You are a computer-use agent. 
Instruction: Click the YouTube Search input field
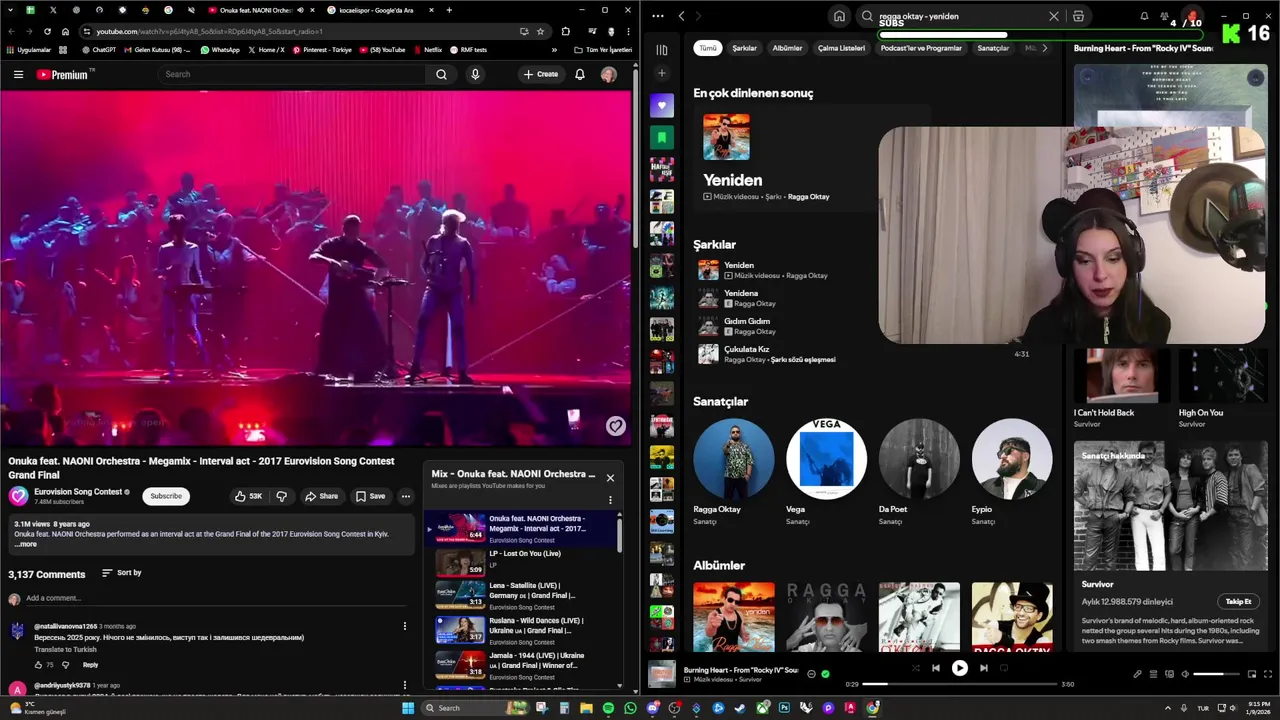(x=293, y=74)
